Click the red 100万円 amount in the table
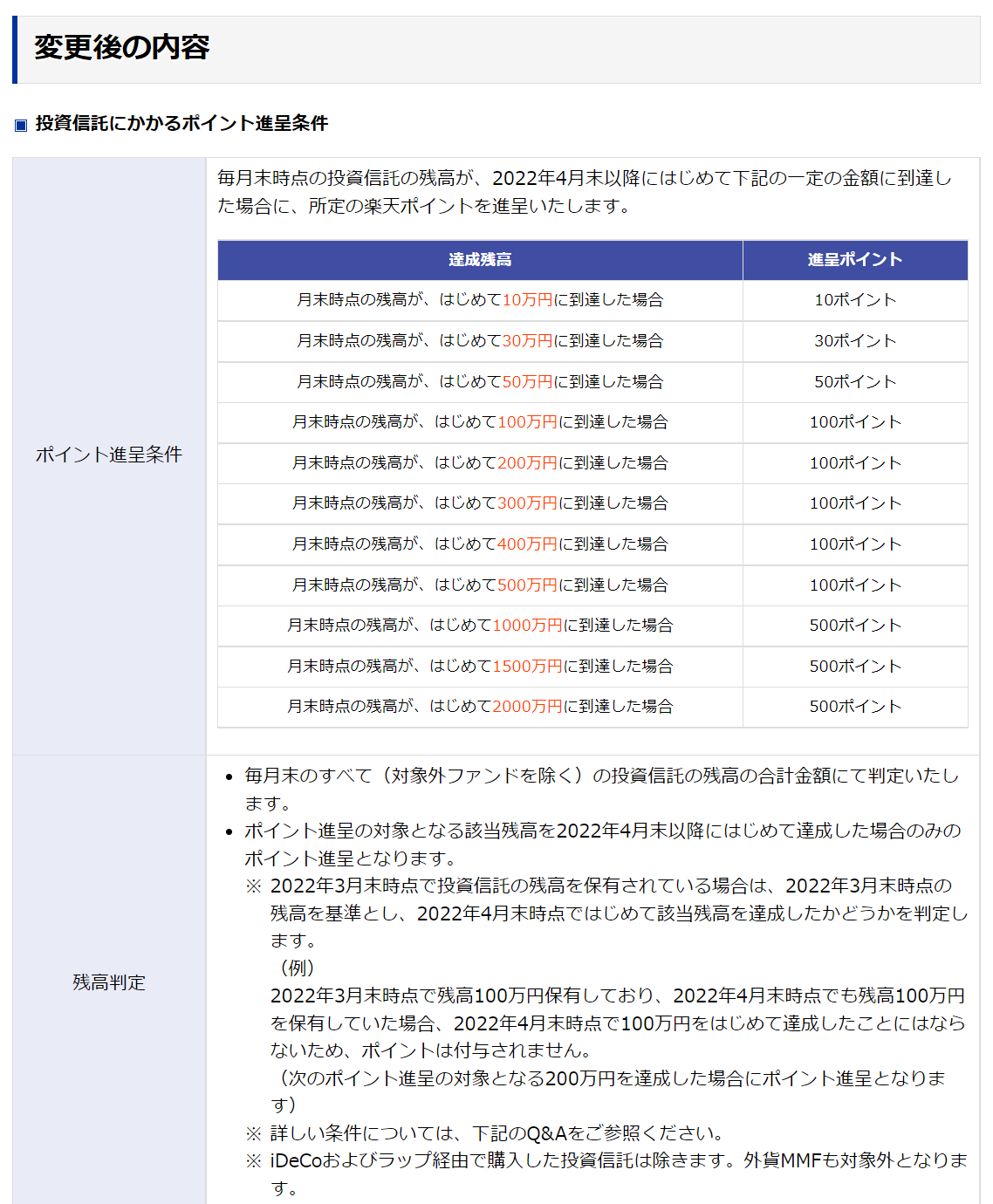The width and height of the screenshot is (993, 1204). point(527,422)
